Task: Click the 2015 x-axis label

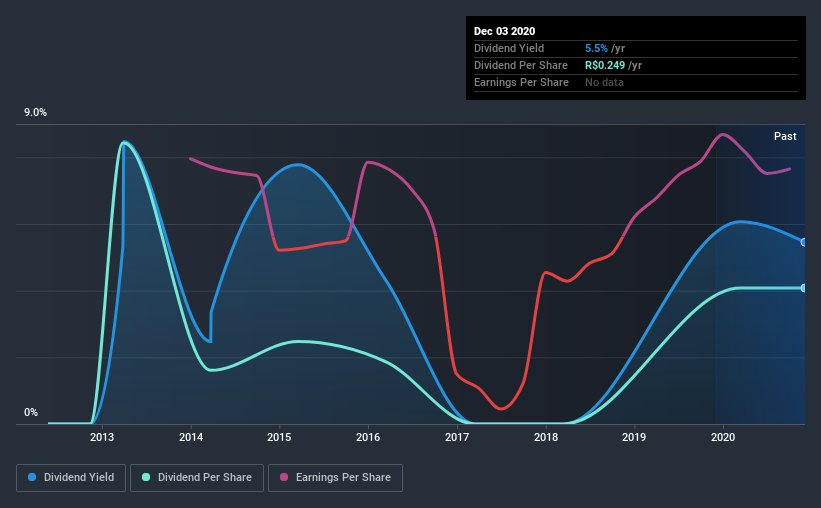Action: [279, 437]
